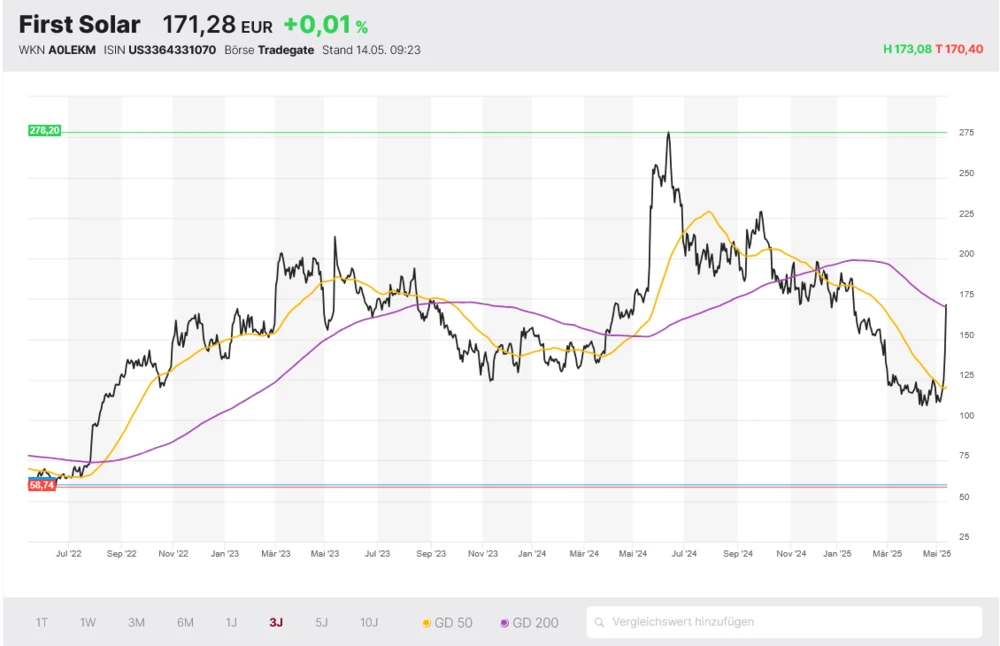The height and width of the screenshot is (646, 1000).
Task: Click the purple dot beside GD 200
Action: 504,623
